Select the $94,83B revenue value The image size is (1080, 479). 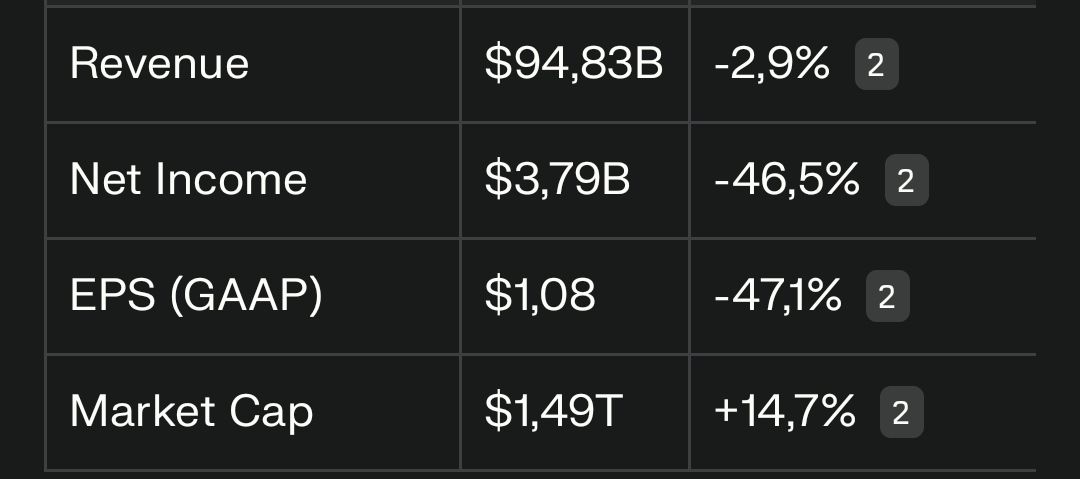point(573,65)
